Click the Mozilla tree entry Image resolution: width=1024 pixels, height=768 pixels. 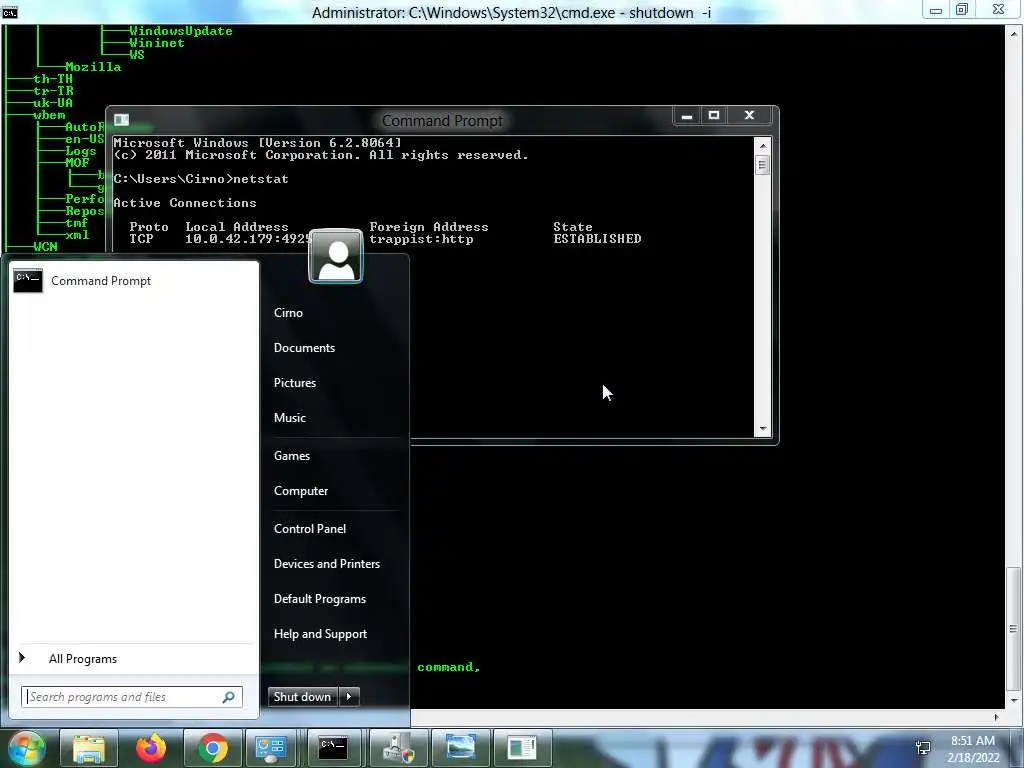(93, 67)
